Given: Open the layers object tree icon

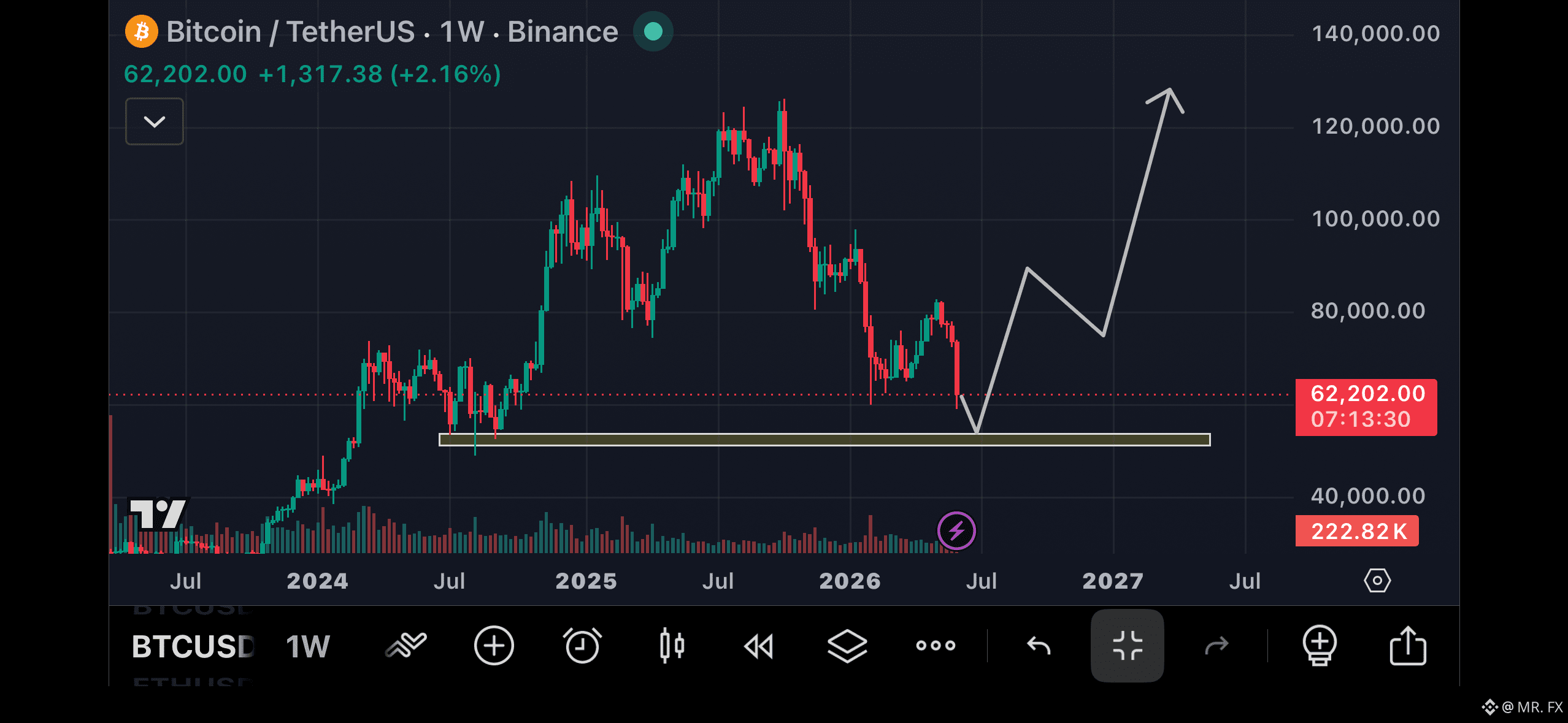Looking at the screenshot, I should click(x=847, y=646).
